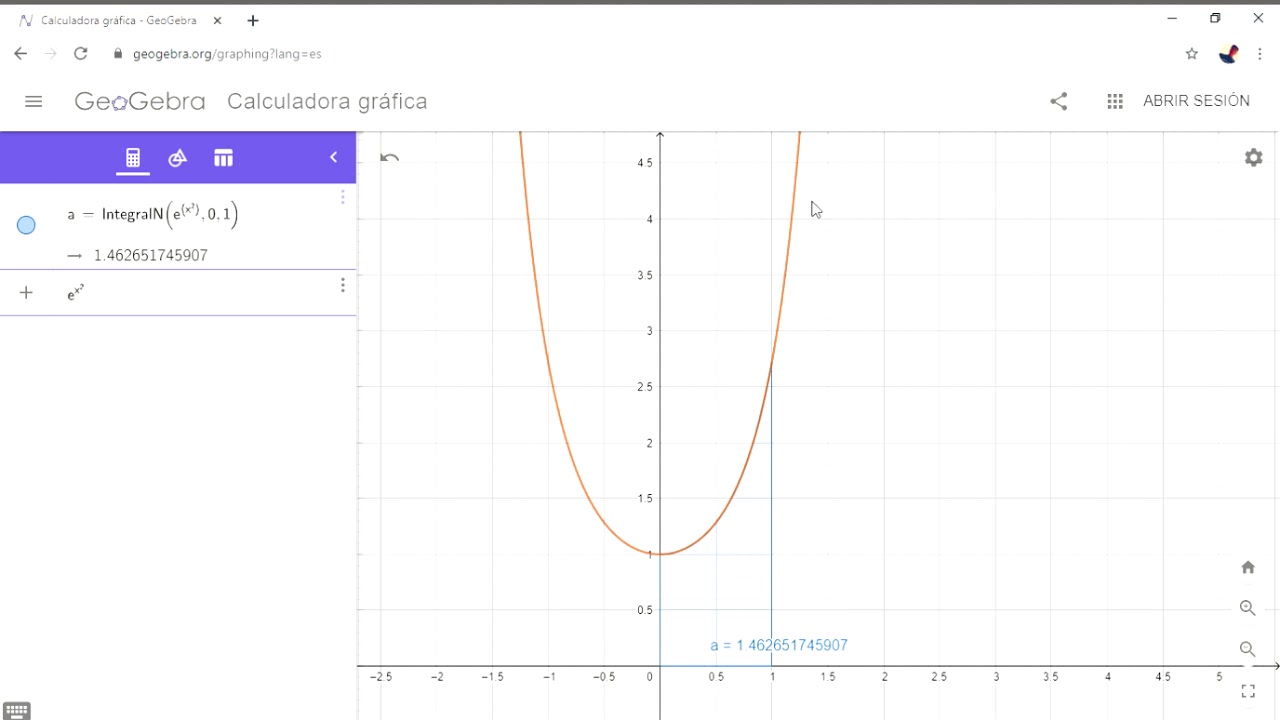1280x720 pixels.
Task: Click the IntegralN expression in the algebra row
Action: [153, 214]
